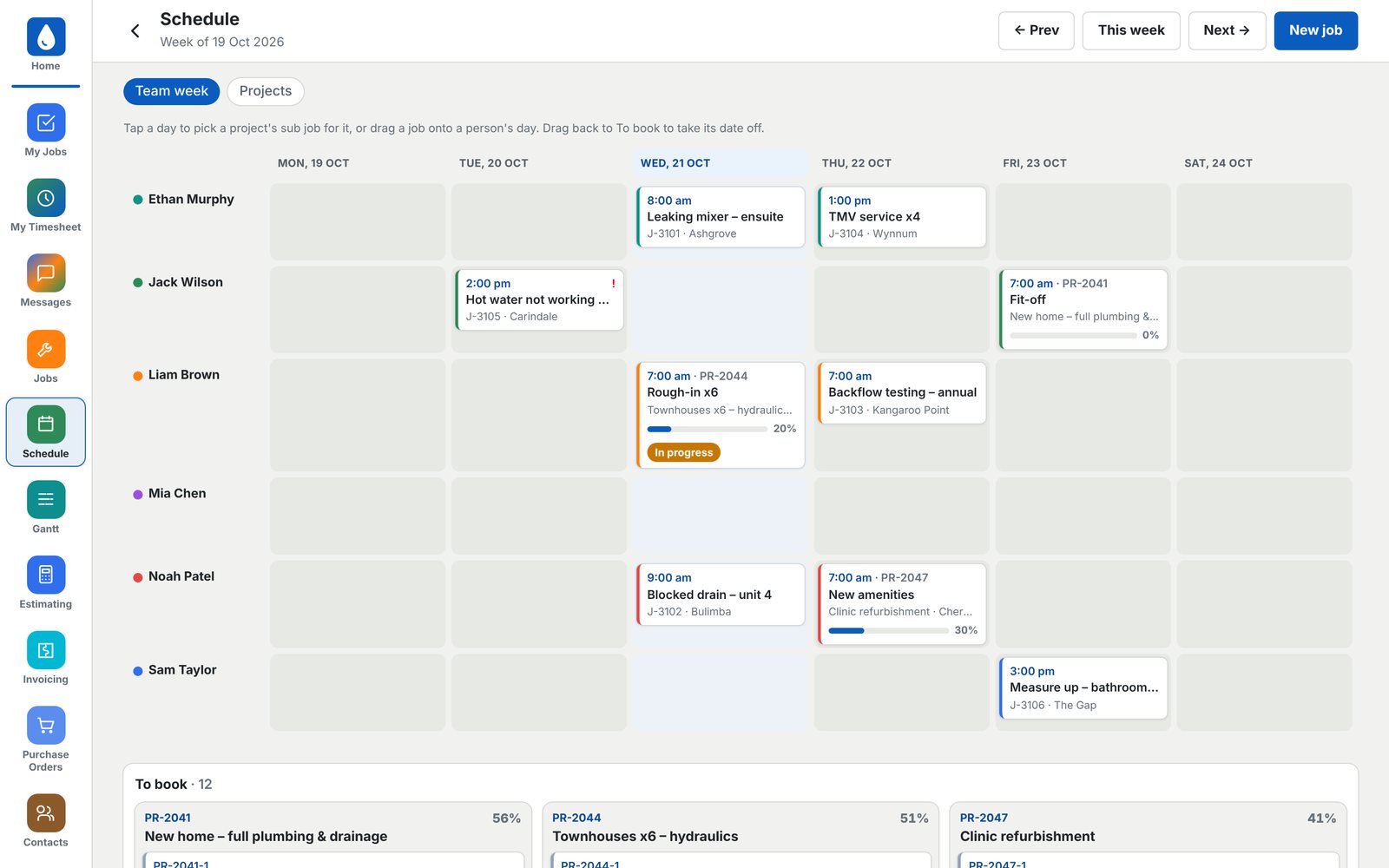Open Jobs wrench icon
The image size is (1389, 868).
click(x=46, y=349)
